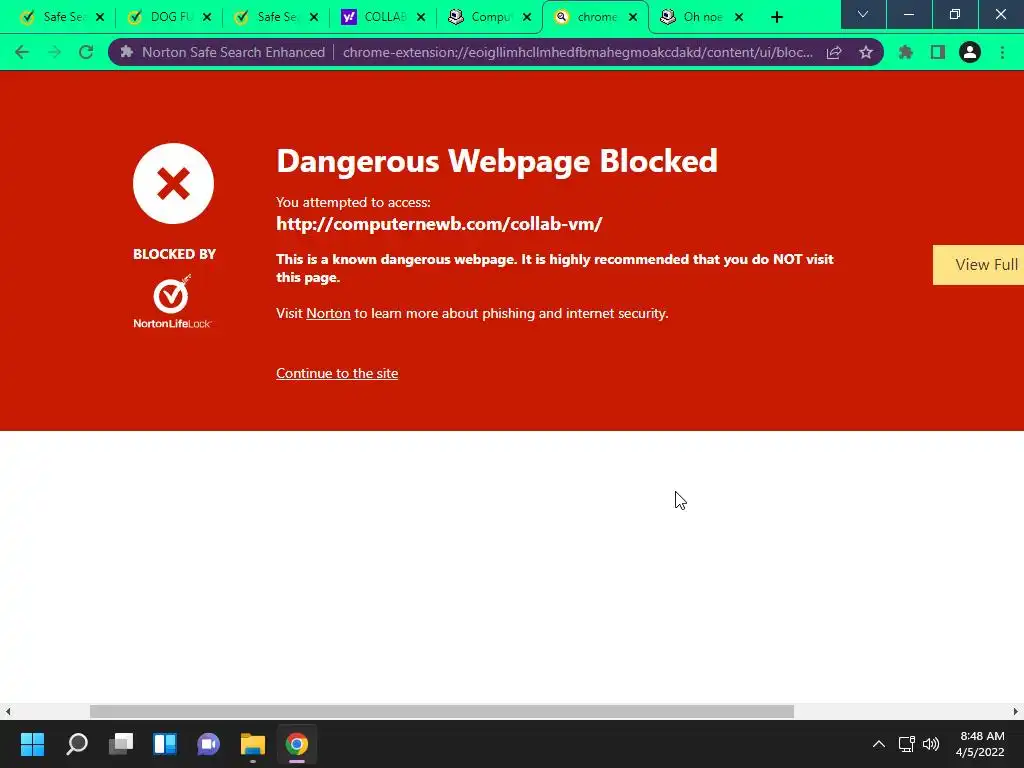Image resolution: width=1024 pixels, height=768 pixels.
Task: Click the Continue to the site link
Action: (x=337, y=374)
